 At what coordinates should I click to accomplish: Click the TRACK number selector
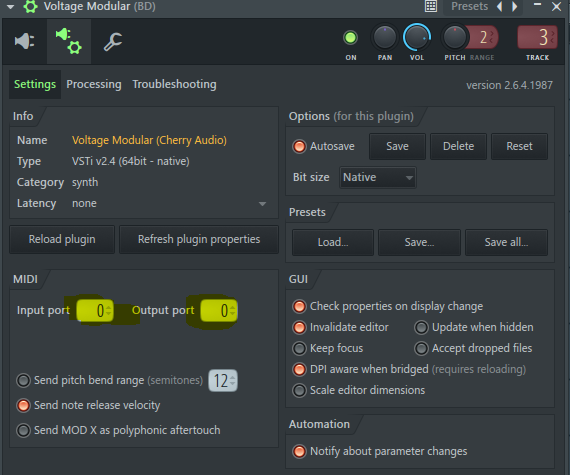pos(537,37)
